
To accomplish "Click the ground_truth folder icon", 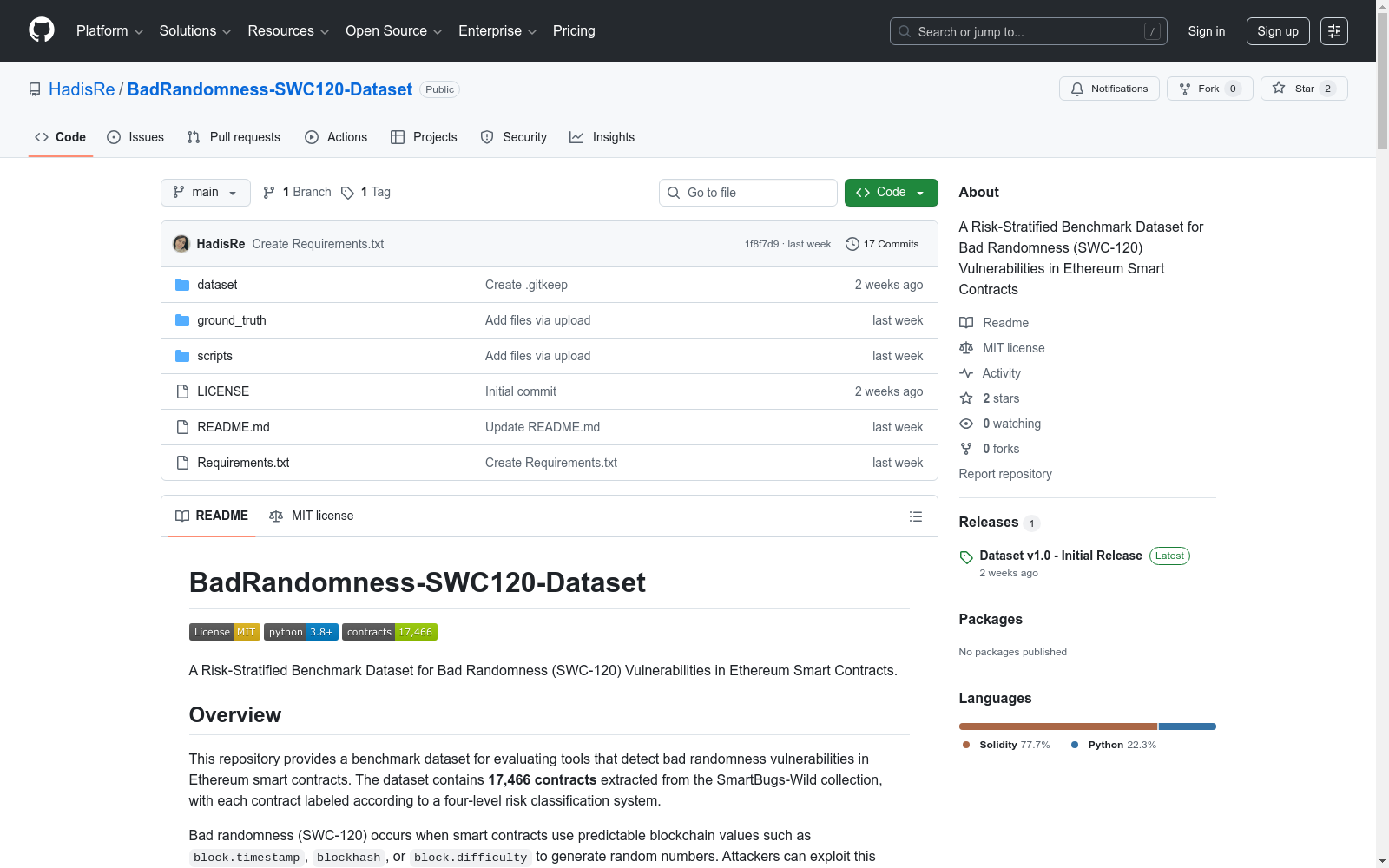I will coord(182,320).
